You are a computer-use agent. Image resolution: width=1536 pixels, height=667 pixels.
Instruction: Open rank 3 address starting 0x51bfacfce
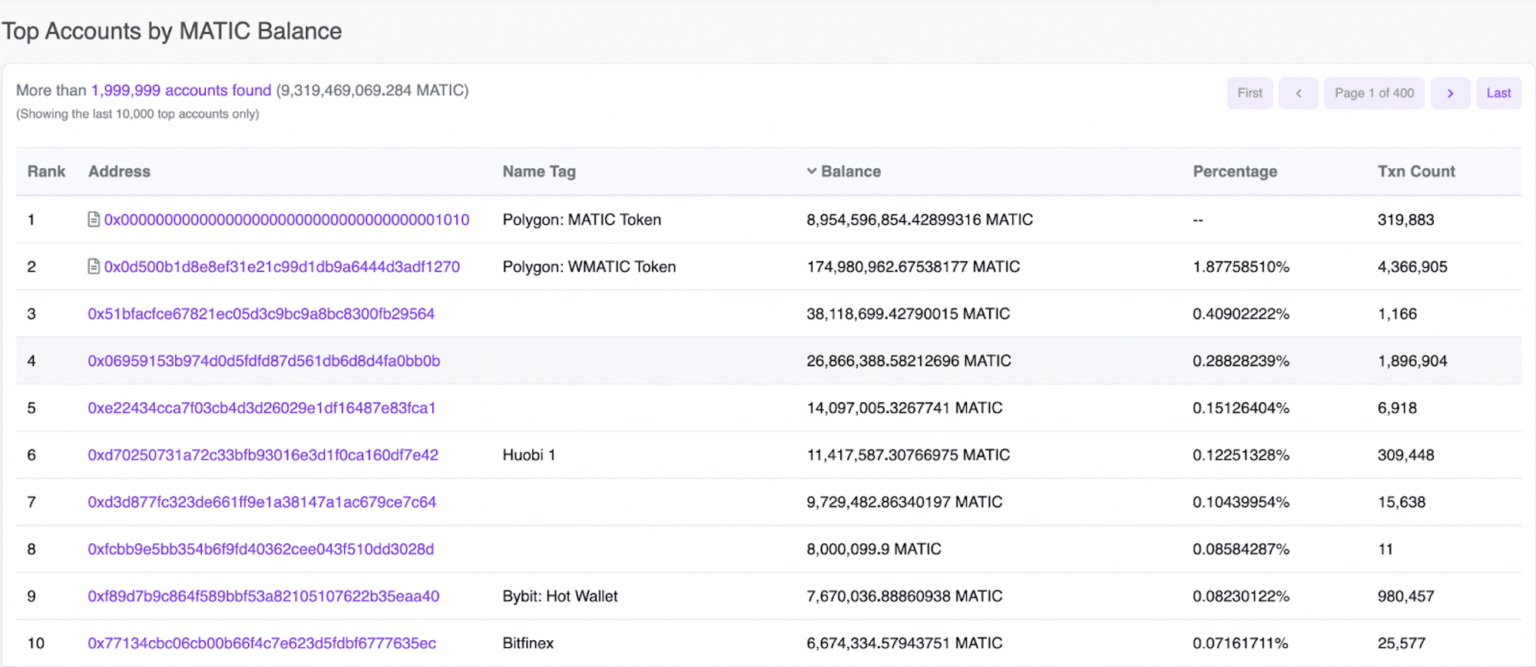261,314
